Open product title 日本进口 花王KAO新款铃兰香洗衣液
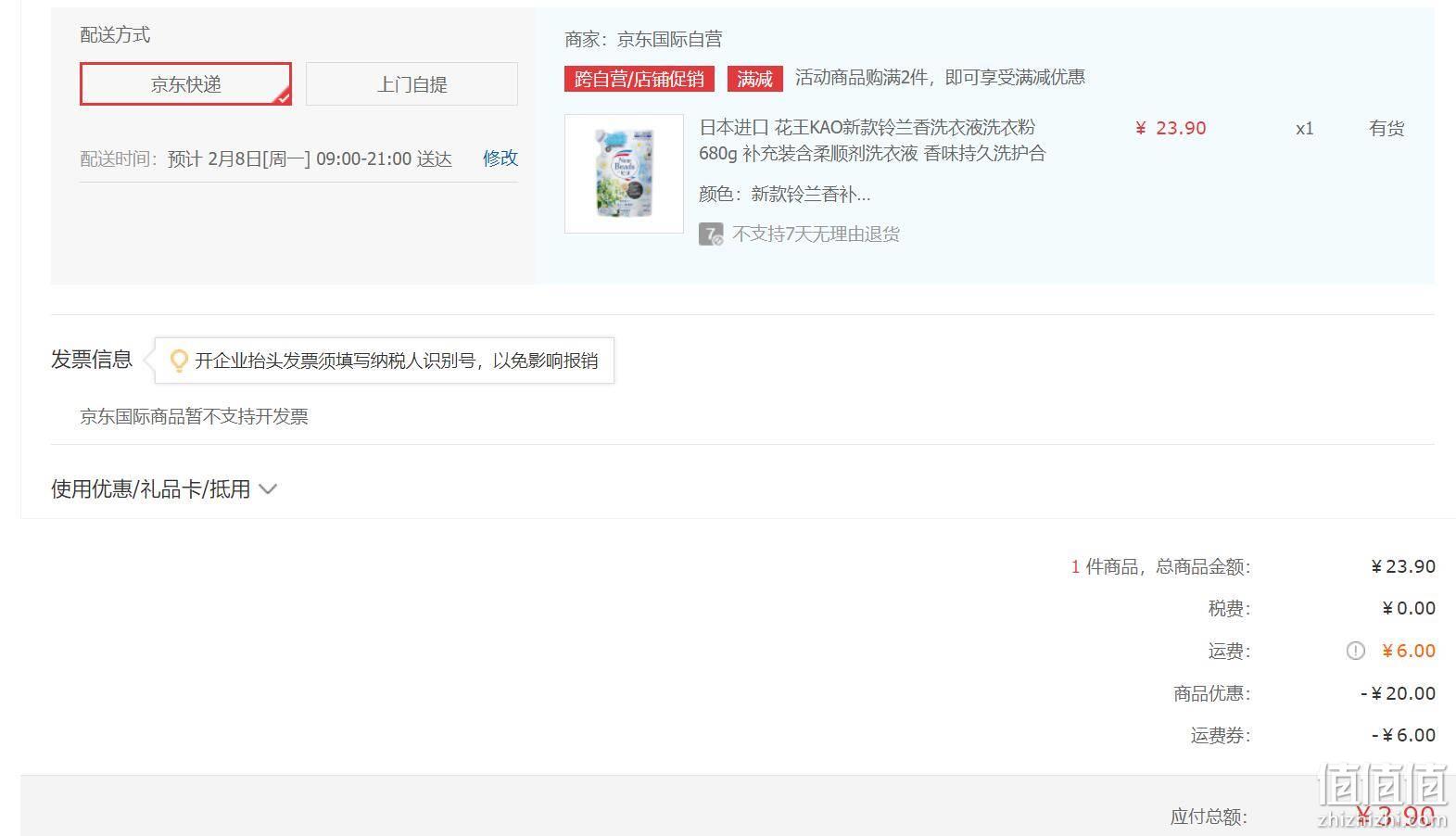Screen dimensions: 1456x836 tap(872, 140)
